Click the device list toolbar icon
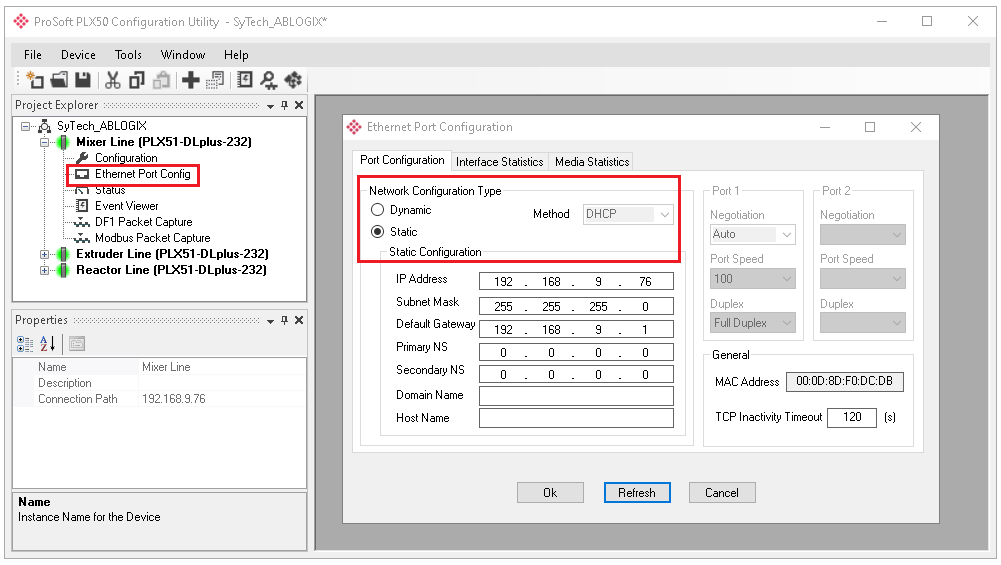Viewport: 1001px width, 565px height. pos(215,80)
